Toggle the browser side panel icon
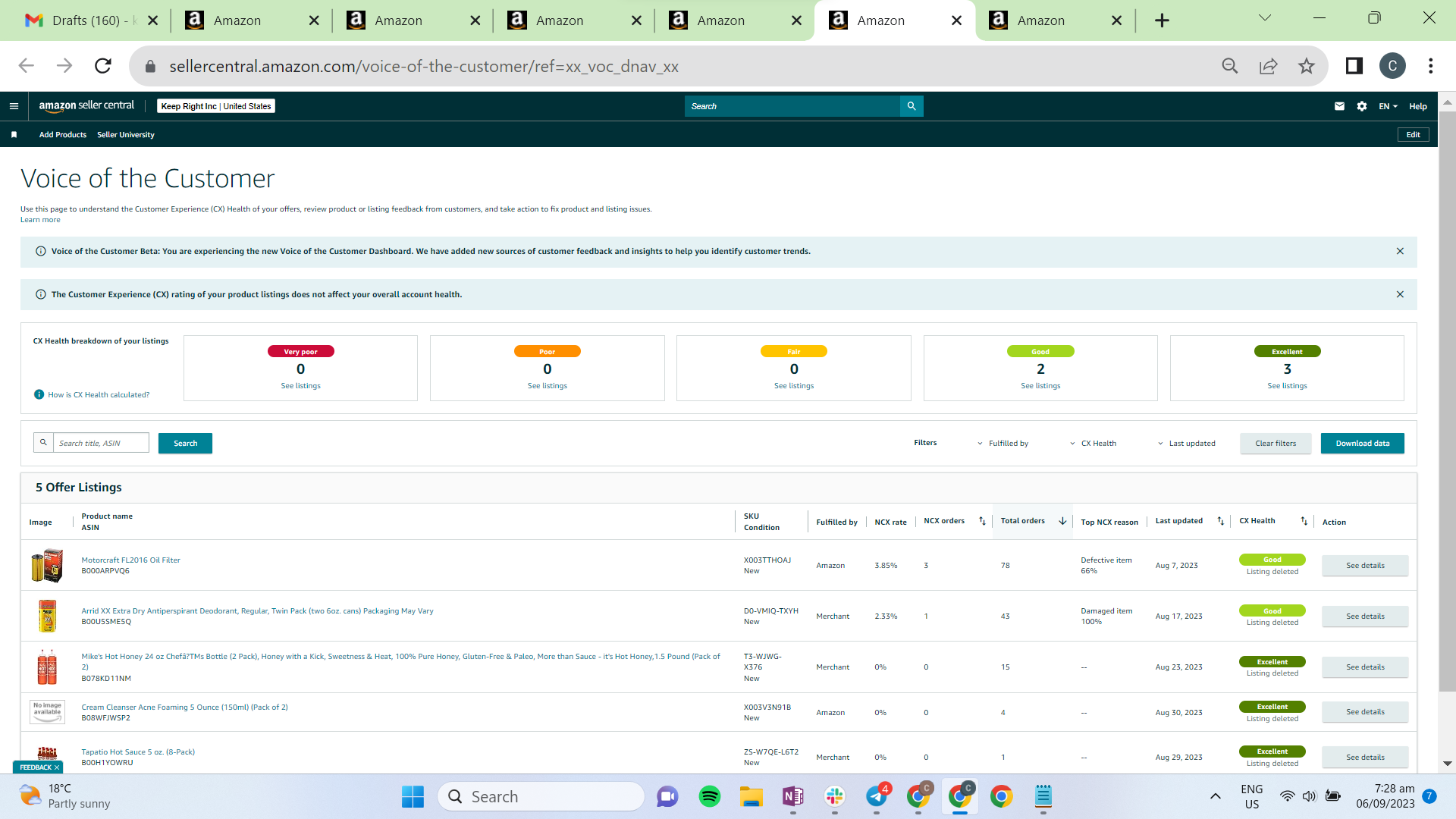 pos(1354,66)
